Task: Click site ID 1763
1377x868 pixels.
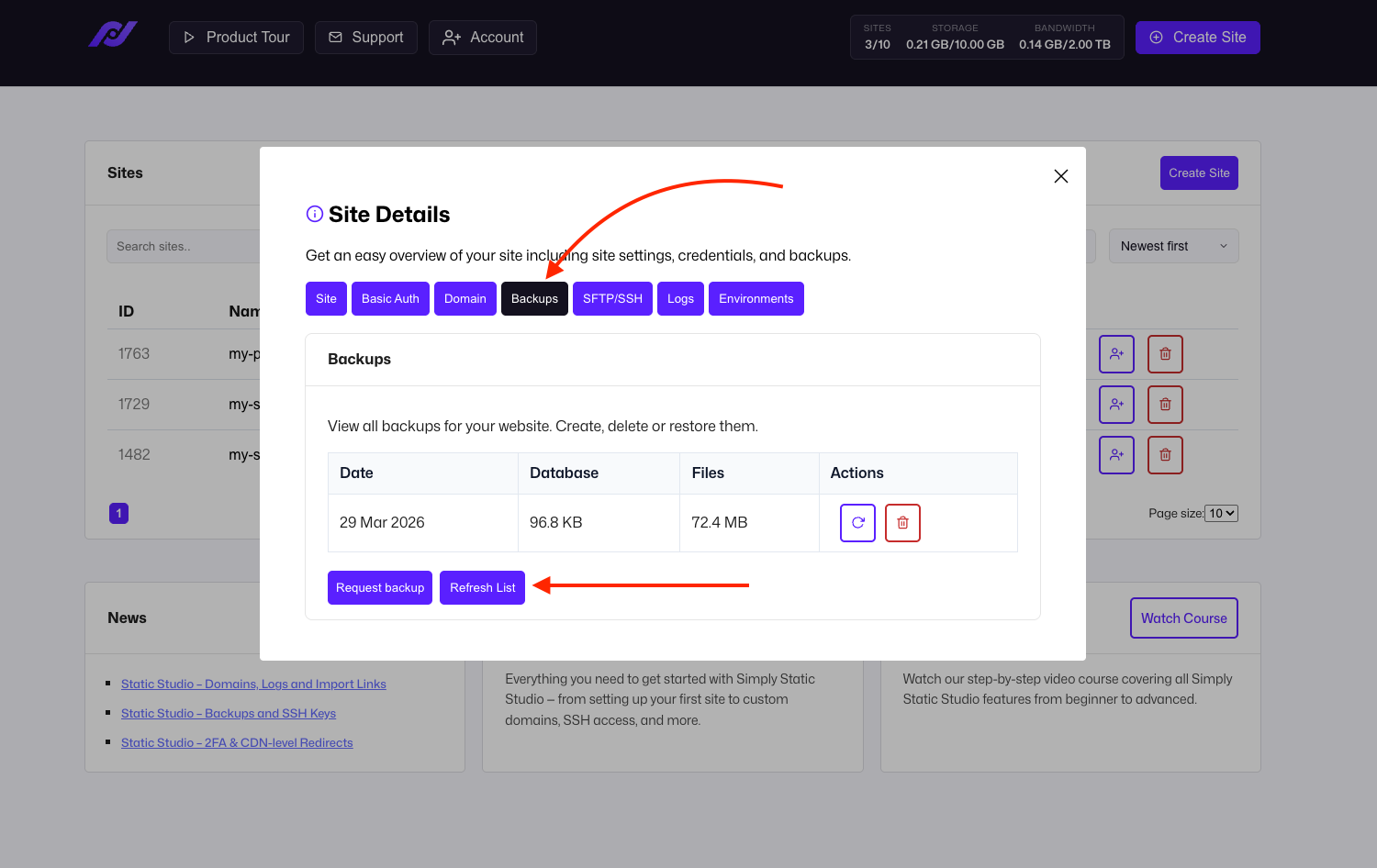Action: point(134,354)
